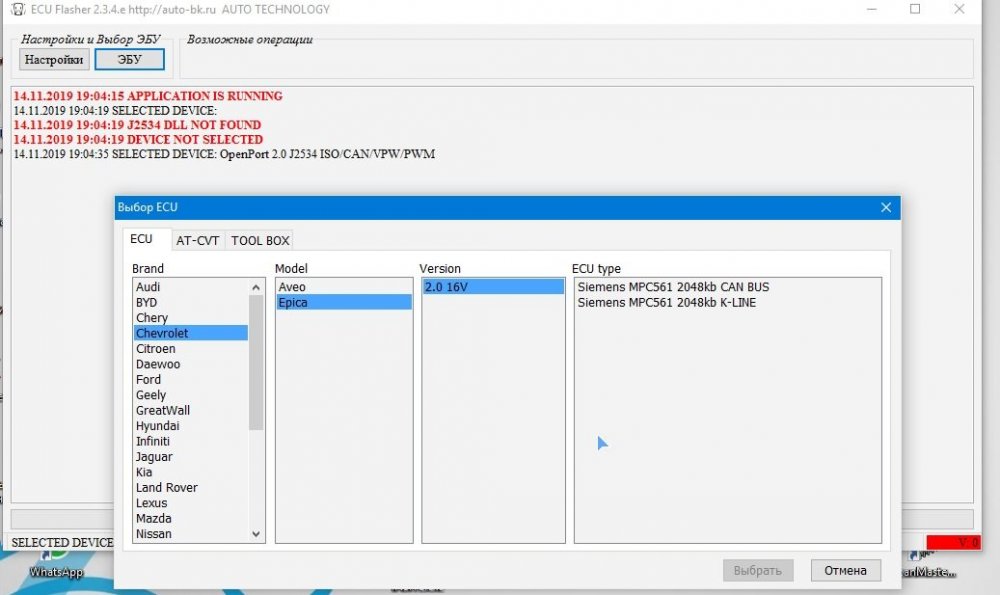Select Ford brand
The width and height of the screenshot is (1000, 595).
(x=191, y=379)
